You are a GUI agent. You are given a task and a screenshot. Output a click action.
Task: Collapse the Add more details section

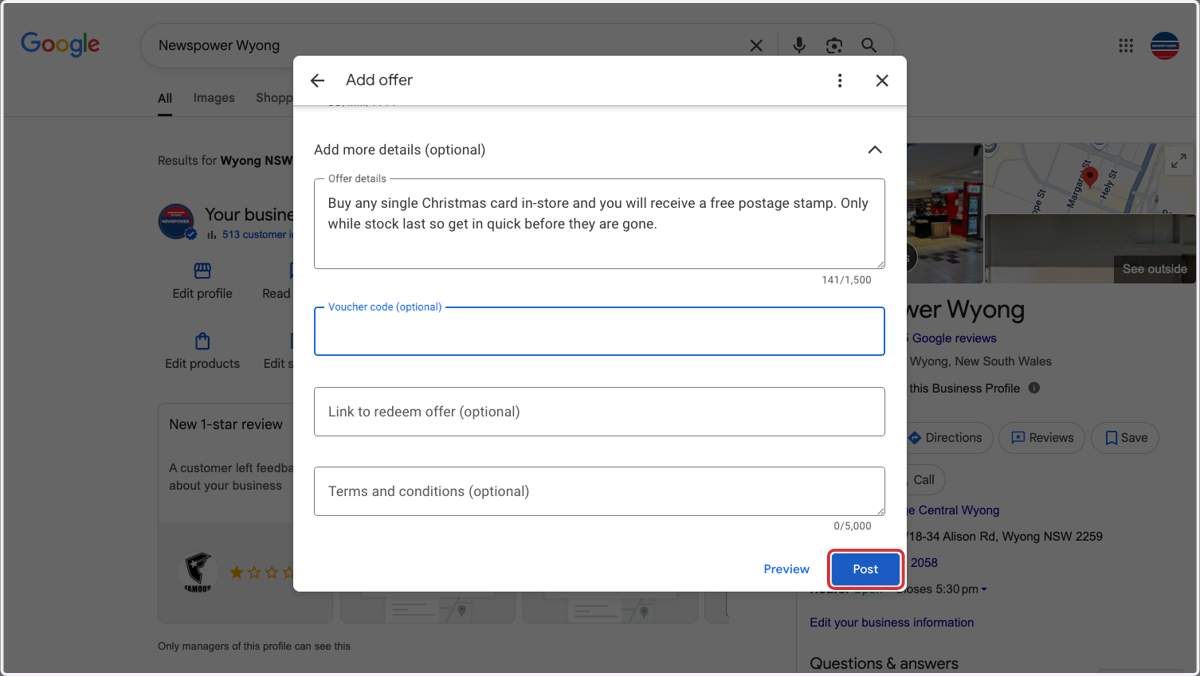tap(875, 150)
